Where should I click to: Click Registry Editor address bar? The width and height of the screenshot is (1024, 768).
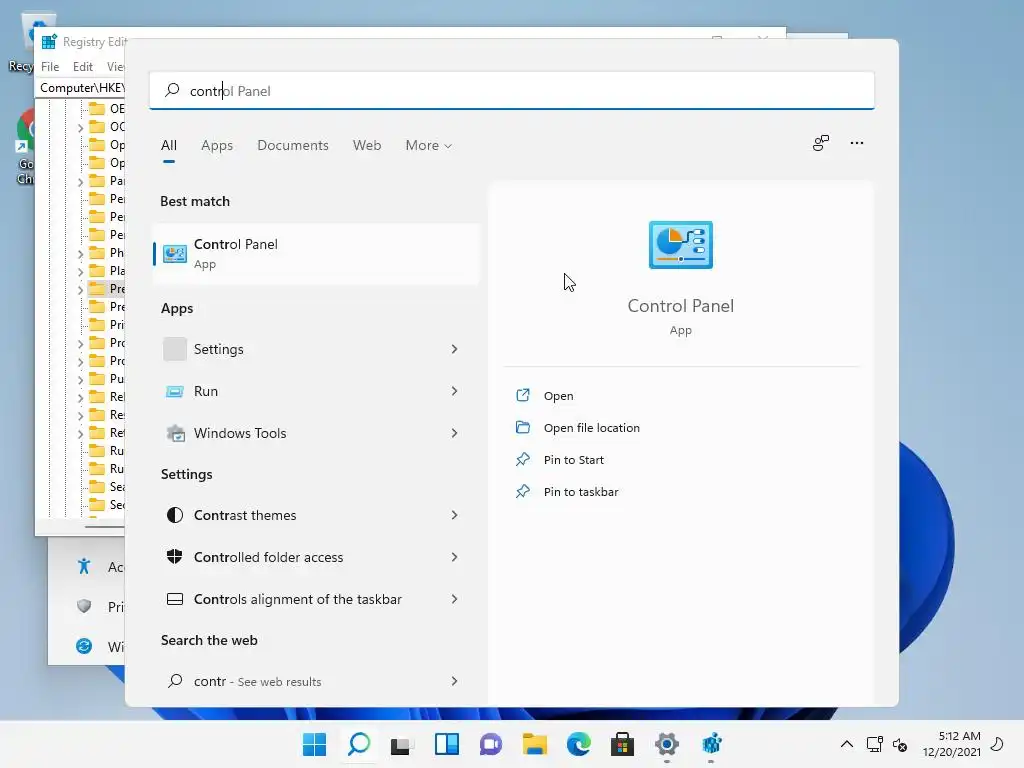click(x=82, y=88)
